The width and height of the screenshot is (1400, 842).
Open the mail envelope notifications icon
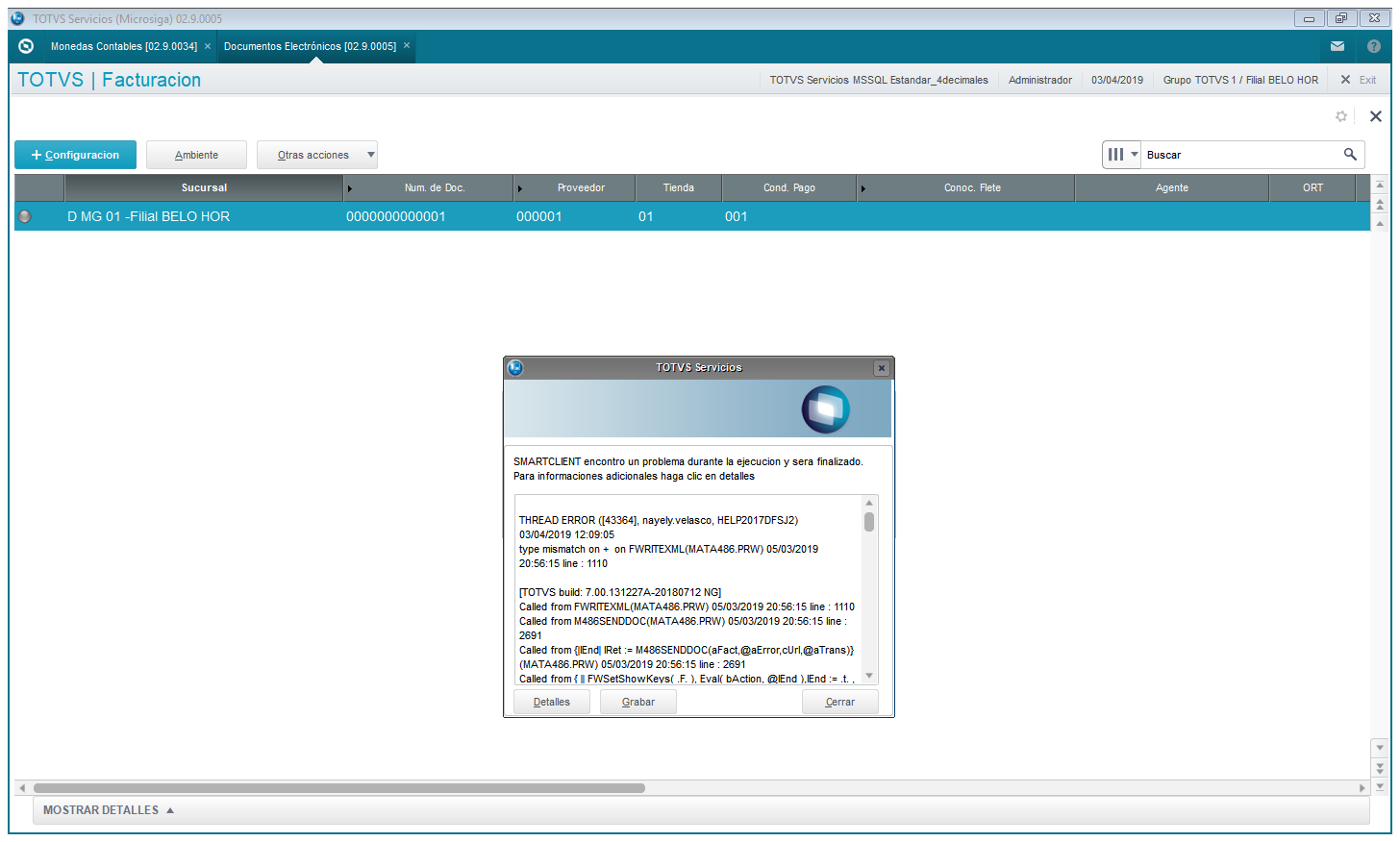pos(1337,46)
